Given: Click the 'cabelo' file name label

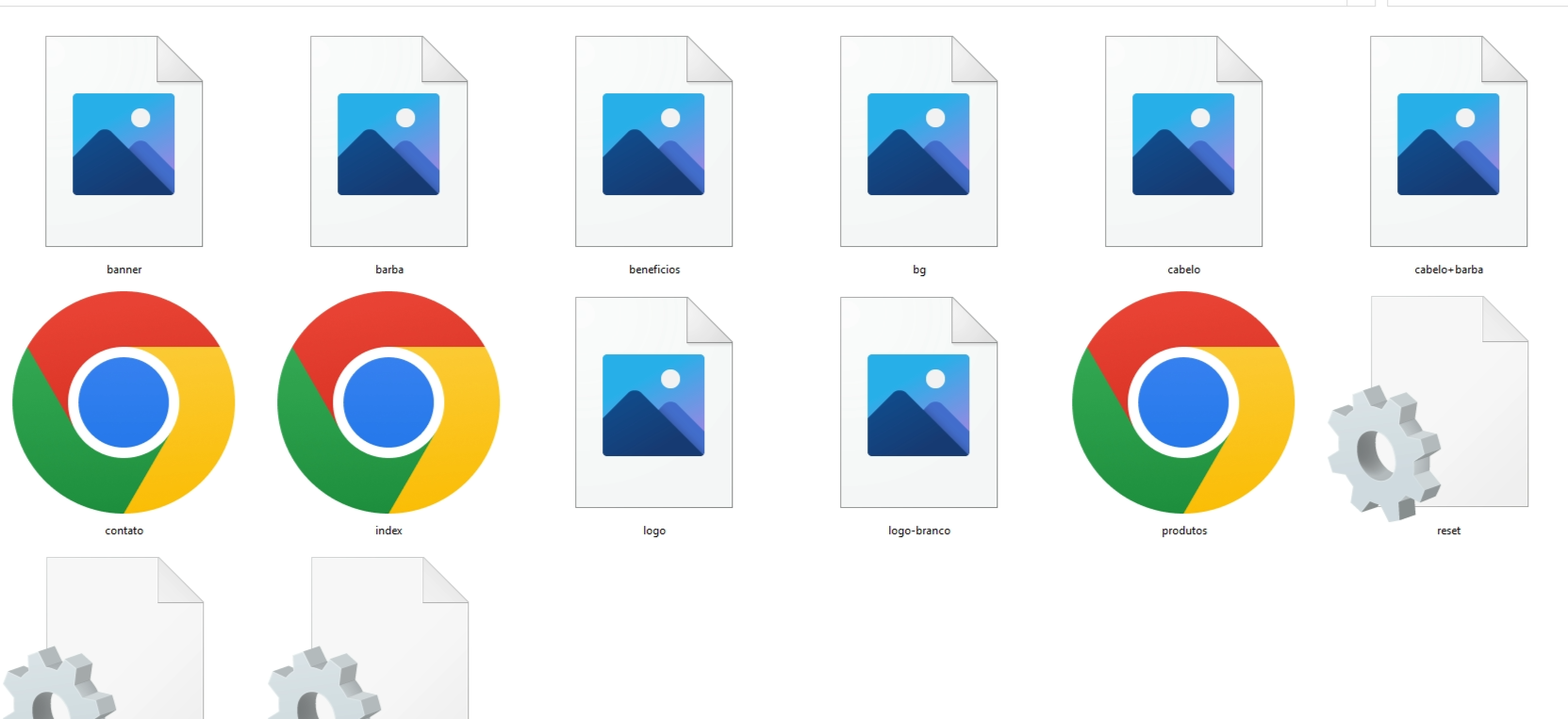Looking at the screenshot, I should [1184, 270].
